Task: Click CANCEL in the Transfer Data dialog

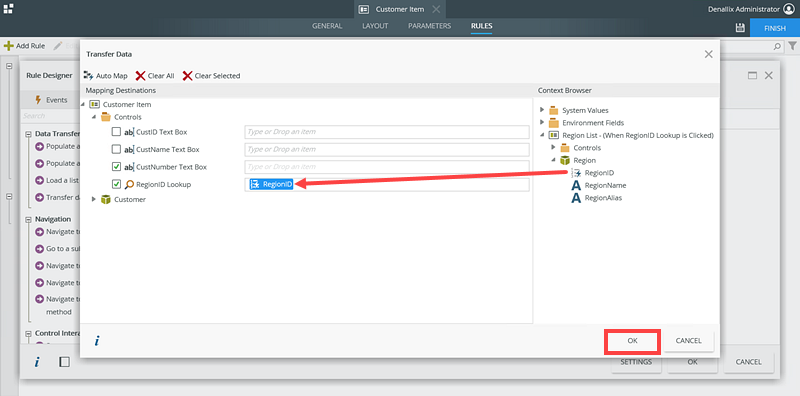Action: pos(688,341)
